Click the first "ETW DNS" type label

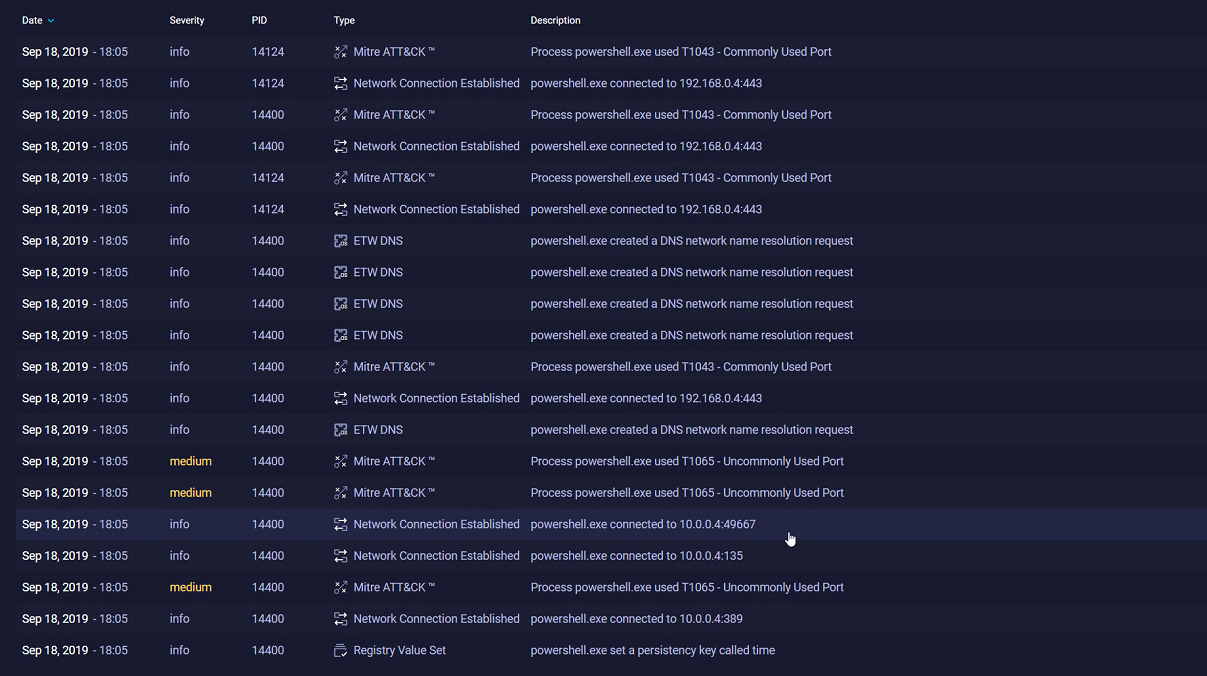click(378, 241)
